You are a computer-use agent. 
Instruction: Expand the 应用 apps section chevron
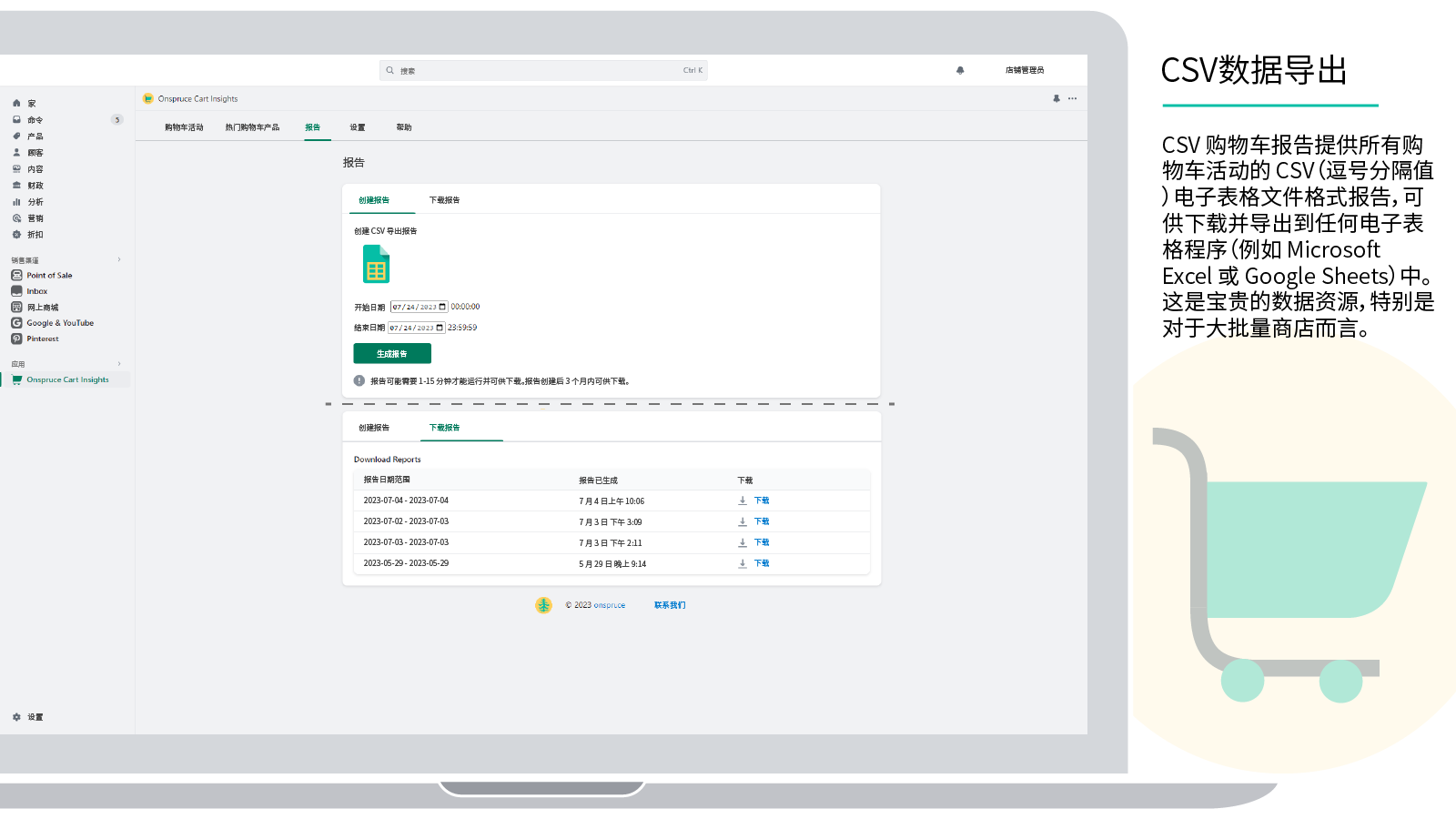[119, 364]
